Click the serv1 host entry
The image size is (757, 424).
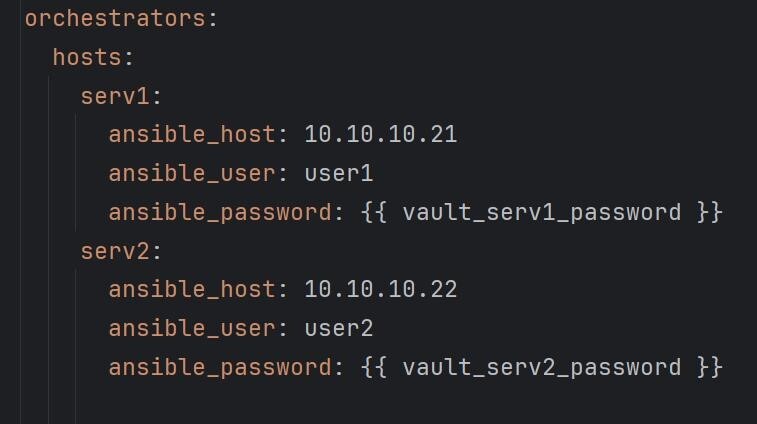[115, 96]
